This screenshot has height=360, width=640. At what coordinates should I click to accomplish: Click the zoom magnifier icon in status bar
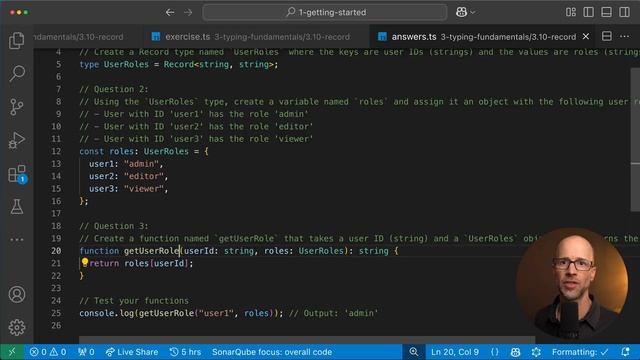(x=413, y=352)
